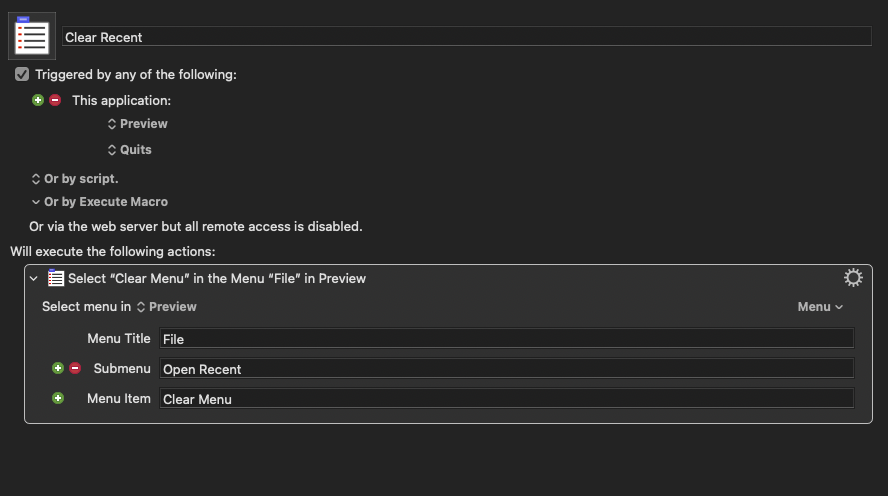Remove the application trigger with red minus
888x496 pixels.
coord(55,100)
